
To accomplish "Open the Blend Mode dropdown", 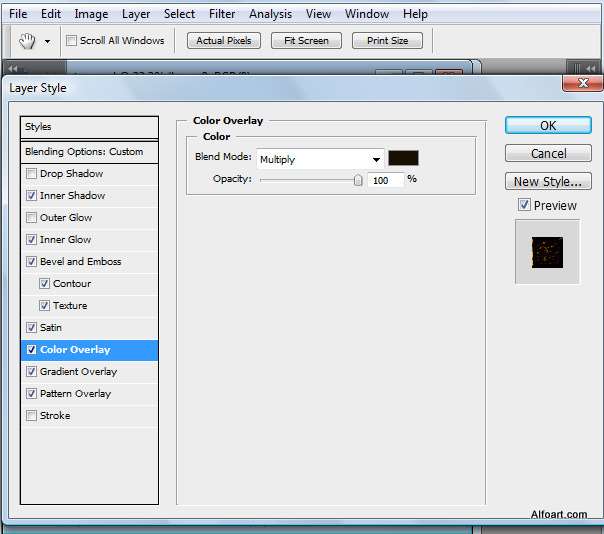I will point(320,159).
